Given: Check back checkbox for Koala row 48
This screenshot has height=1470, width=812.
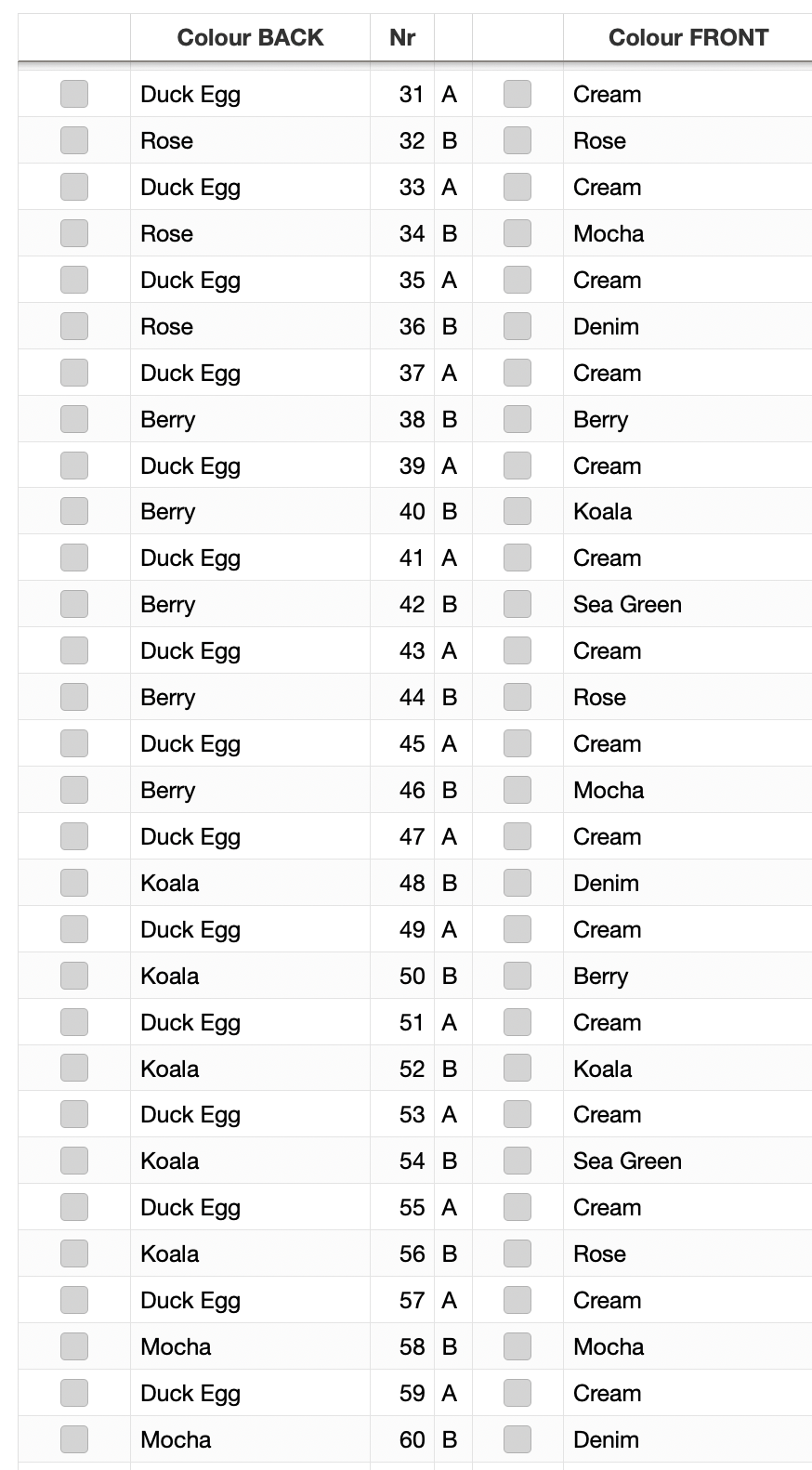Looking at the screenshot, I should click(74, 883).
